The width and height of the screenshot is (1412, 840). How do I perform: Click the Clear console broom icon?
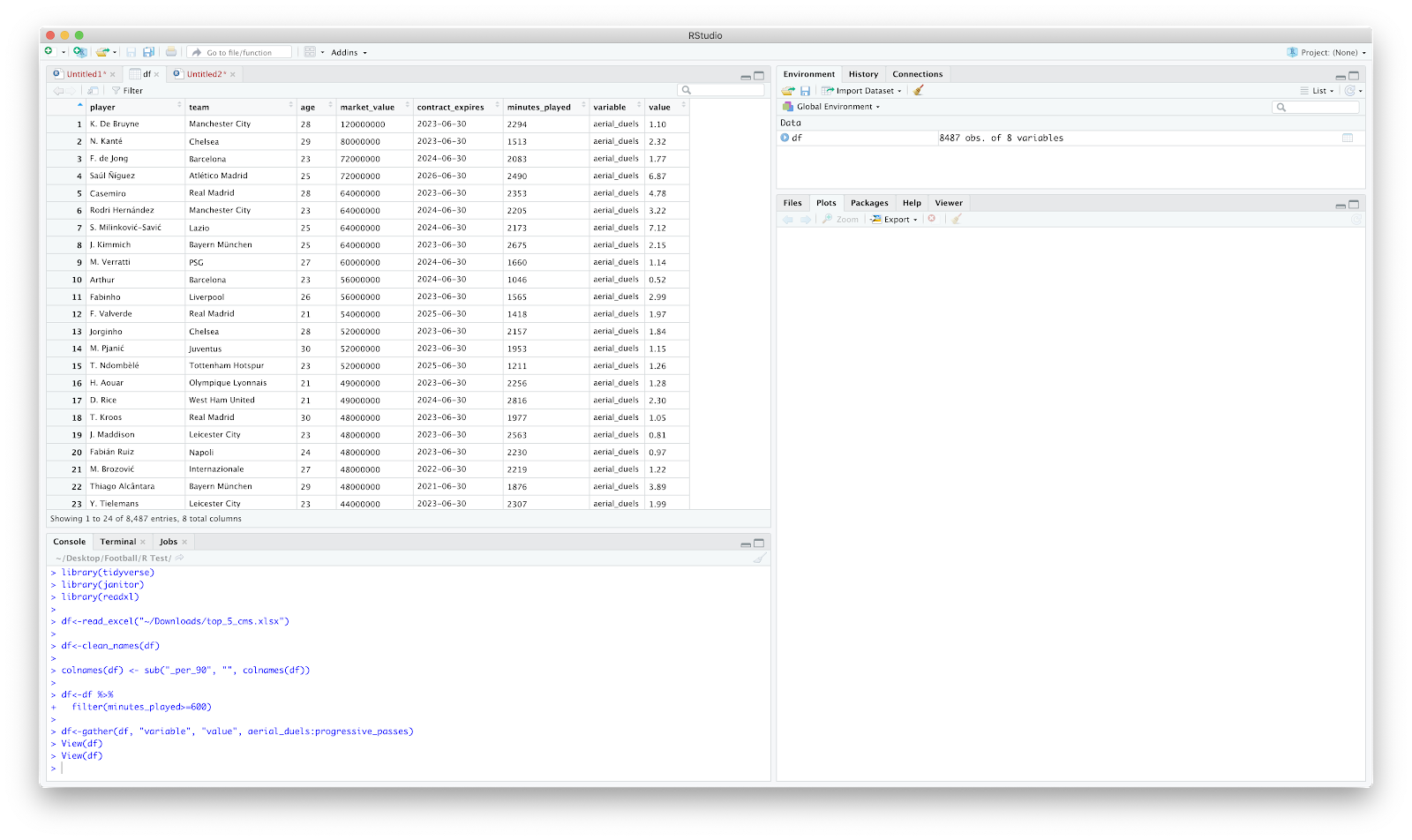(x=759, y=558)
